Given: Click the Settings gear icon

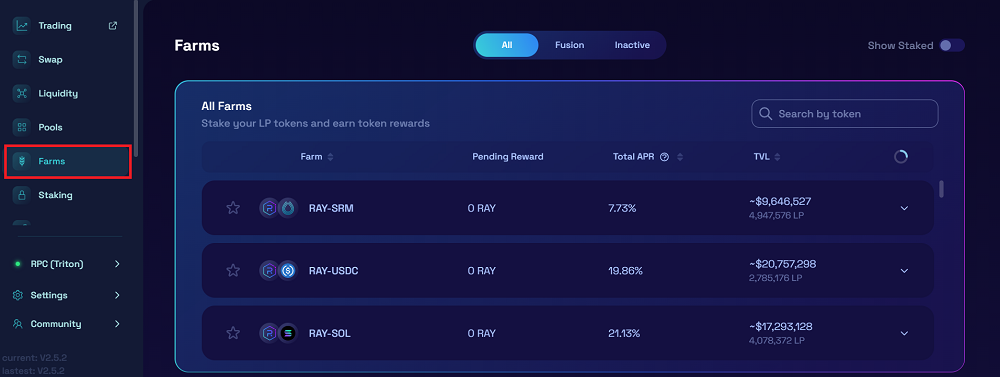Looking at the screenshot, I should (x=18, y=295).
